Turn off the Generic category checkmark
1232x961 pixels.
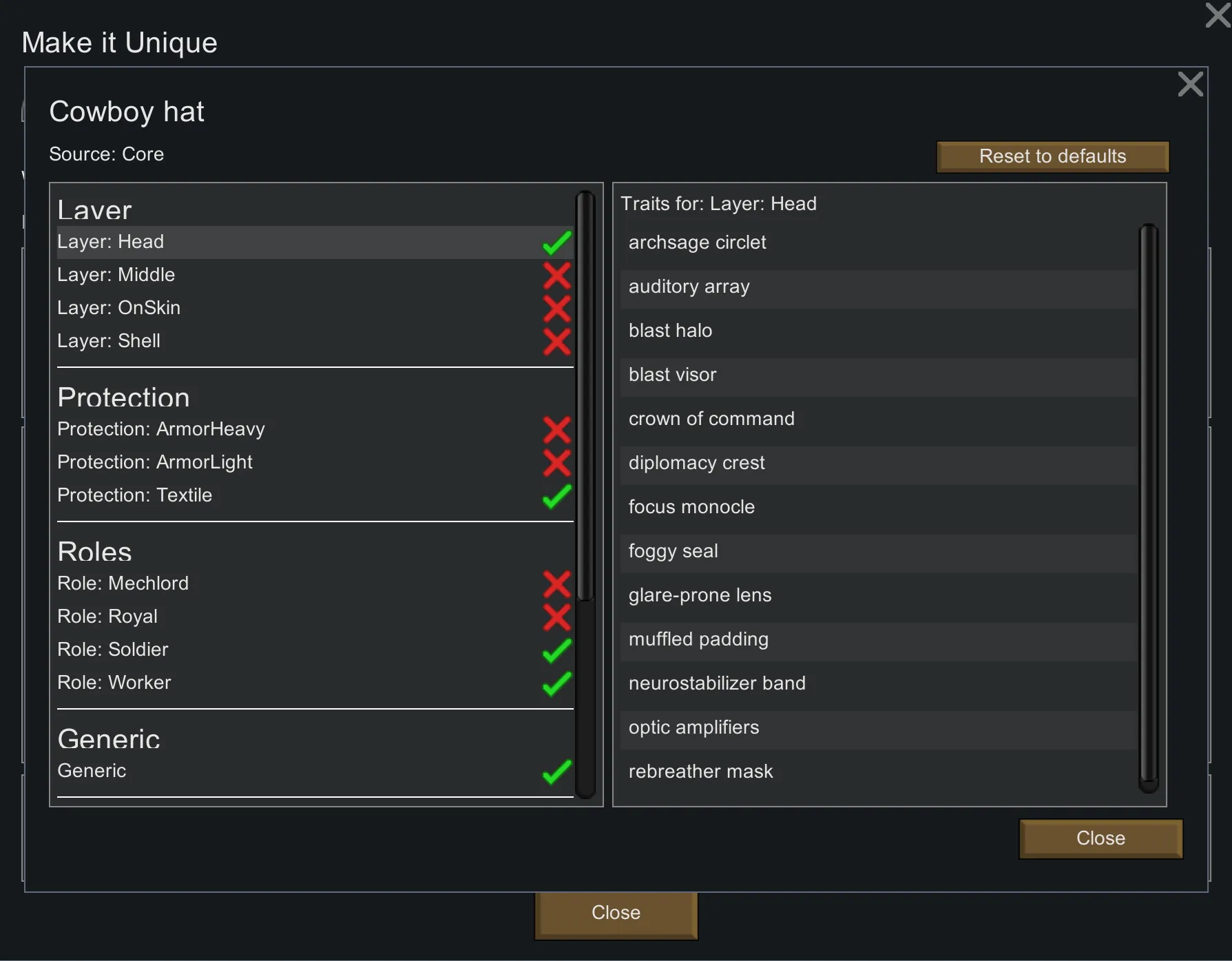pyautogui.click(x=556, y=772)
